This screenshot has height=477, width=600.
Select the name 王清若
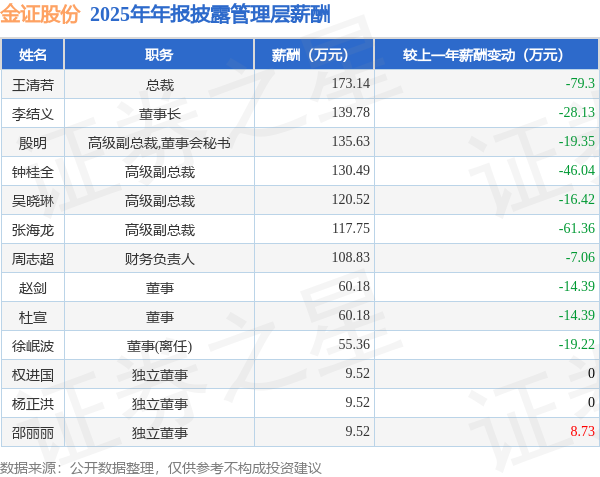(x=33, y=85)
